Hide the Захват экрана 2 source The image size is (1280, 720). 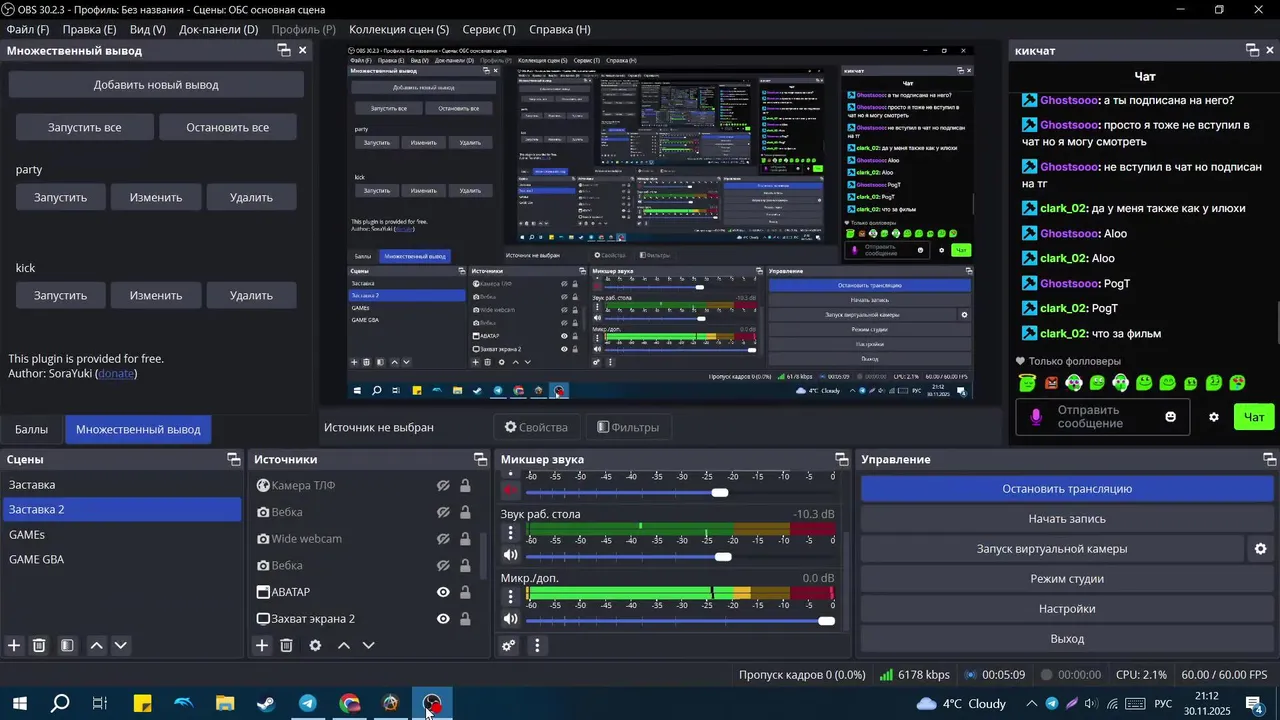[x=443, y=619]
